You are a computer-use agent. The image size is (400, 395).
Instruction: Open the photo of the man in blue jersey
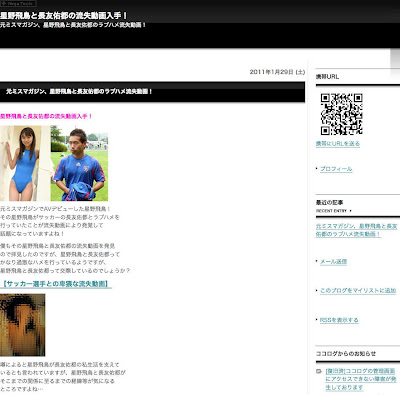(79, 163)
